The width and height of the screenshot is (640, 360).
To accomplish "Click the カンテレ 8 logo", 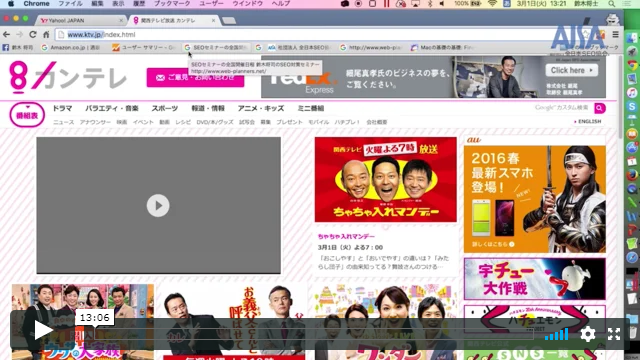I will tap(68, 76).
